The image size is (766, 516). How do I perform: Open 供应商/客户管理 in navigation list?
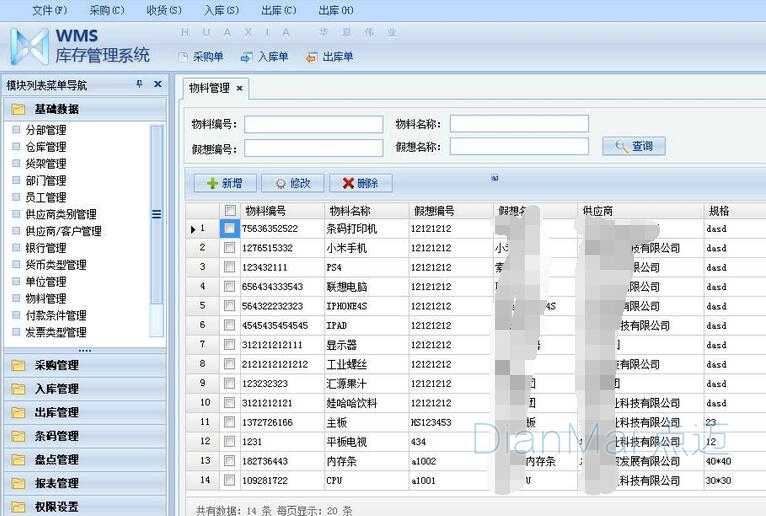64,231
